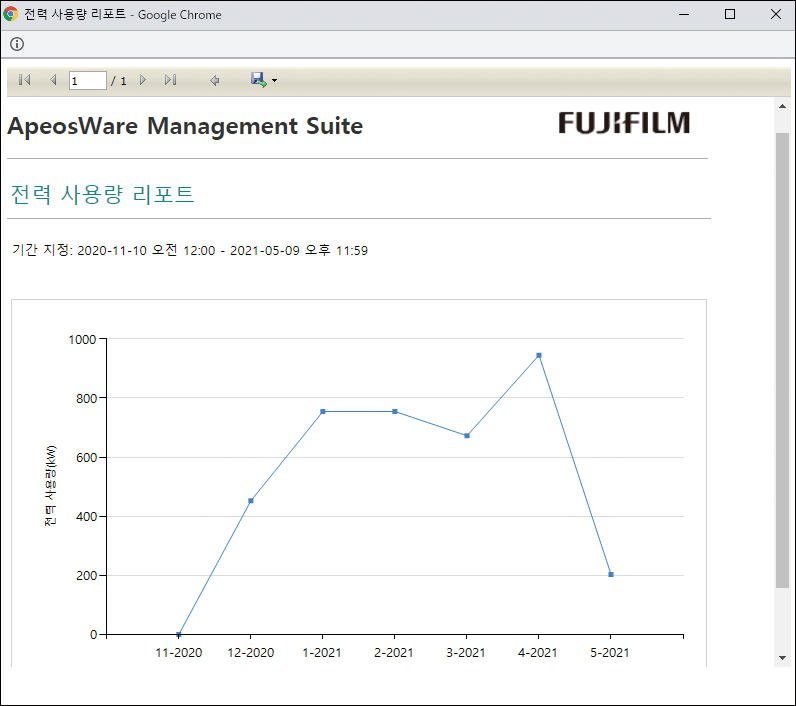Click the 3-2021 data point marker

(467, 435)
